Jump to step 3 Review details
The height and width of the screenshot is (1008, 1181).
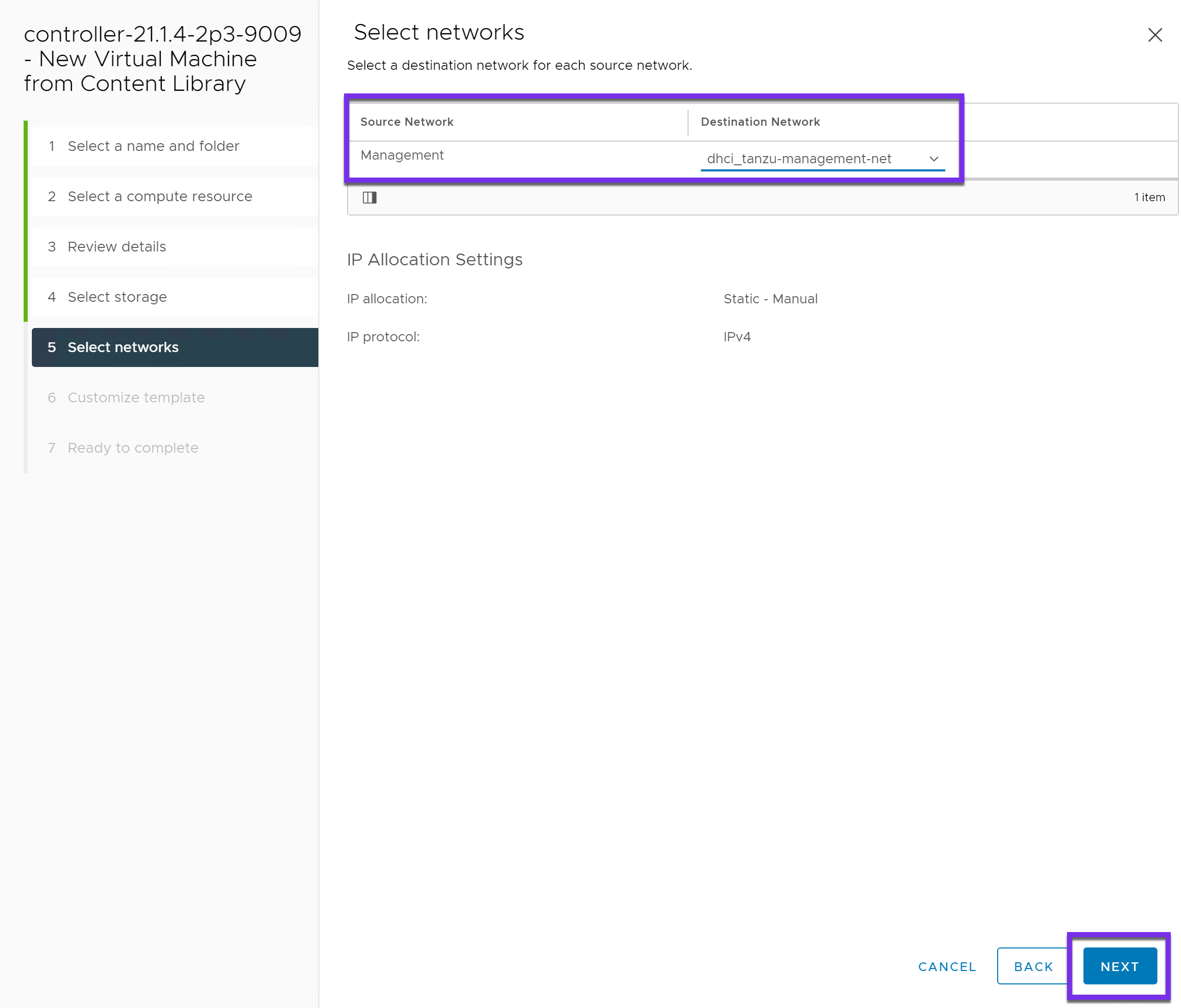pos(116,247)
